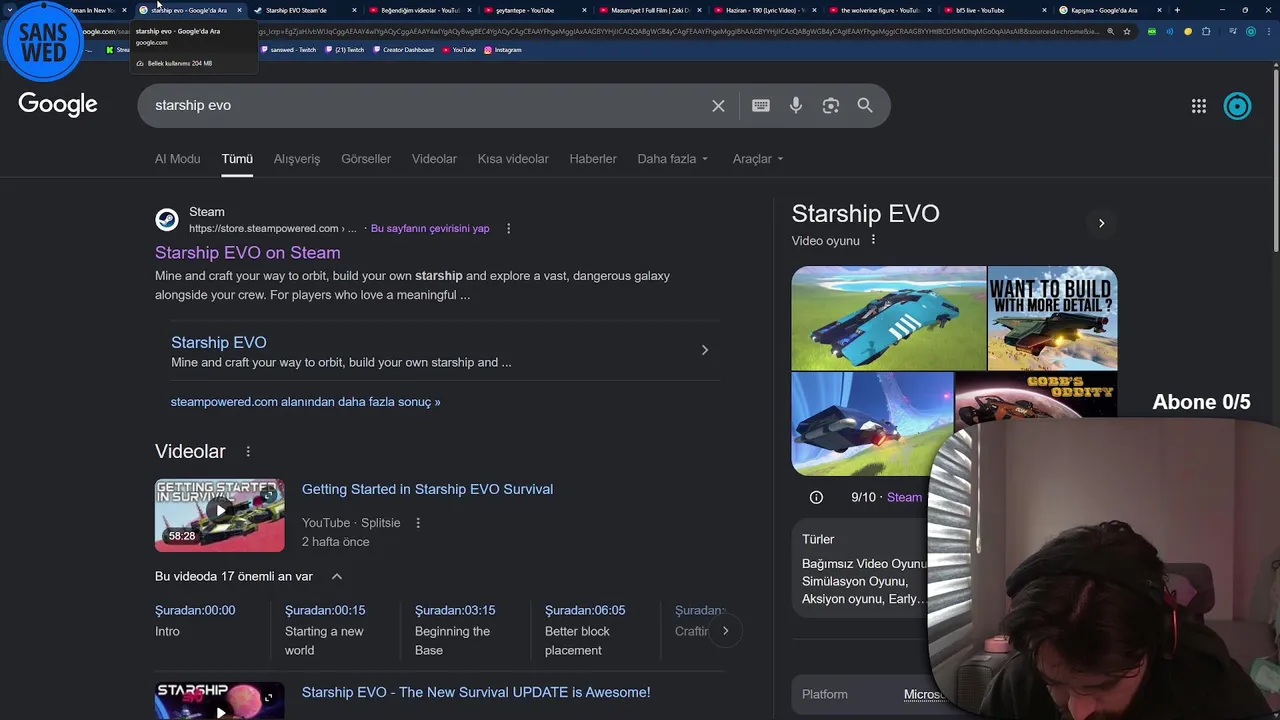Switch to the AI Modu tab

[x=178, y=159]
